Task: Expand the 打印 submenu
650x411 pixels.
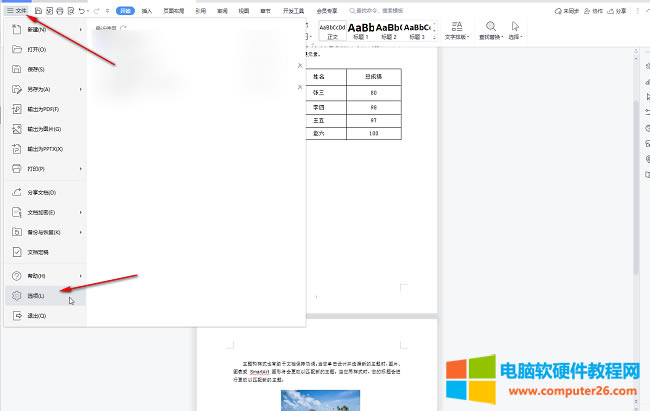Action: point(80,169)
